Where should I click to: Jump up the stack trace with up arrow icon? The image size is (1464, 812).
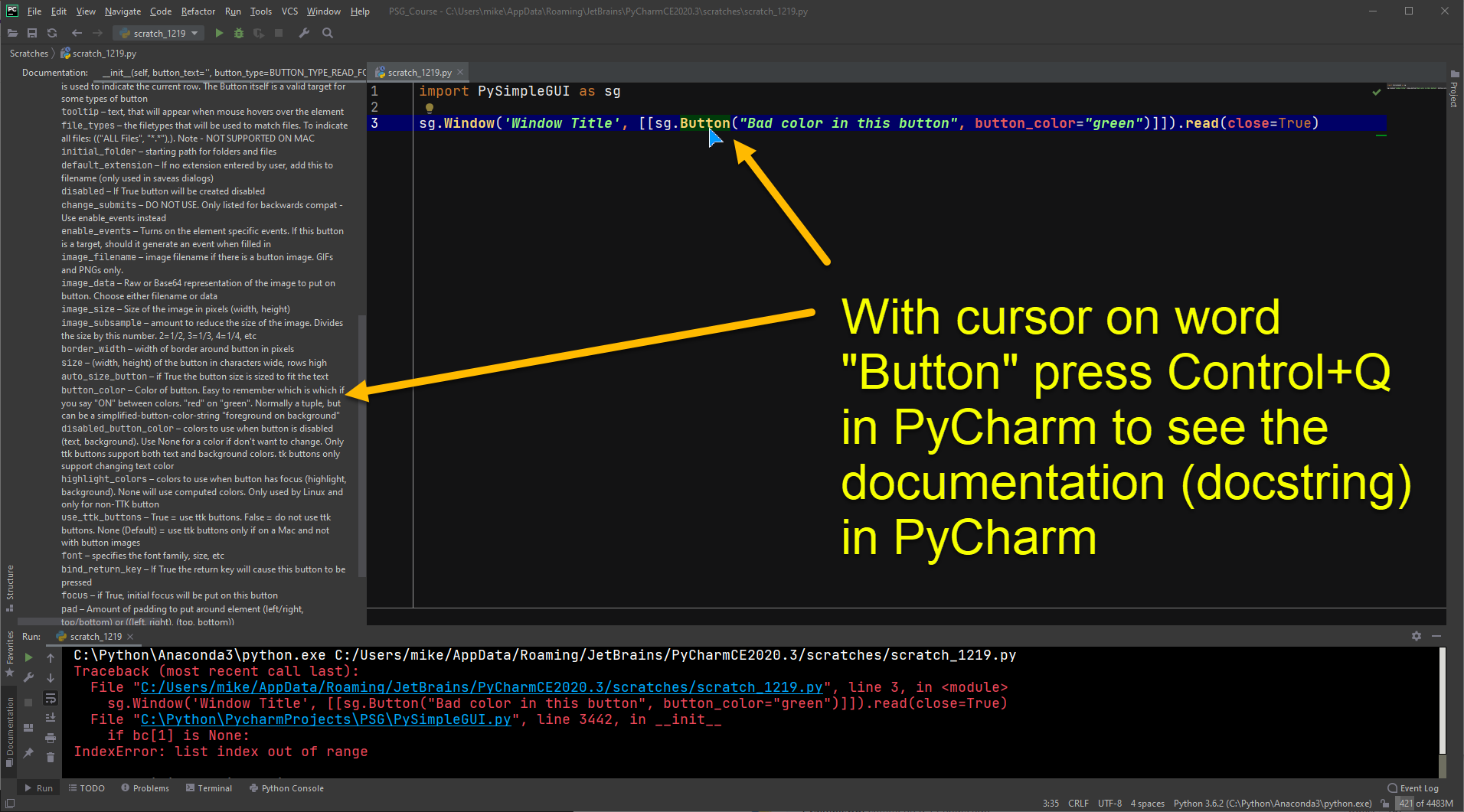click(x=51, y=657)
